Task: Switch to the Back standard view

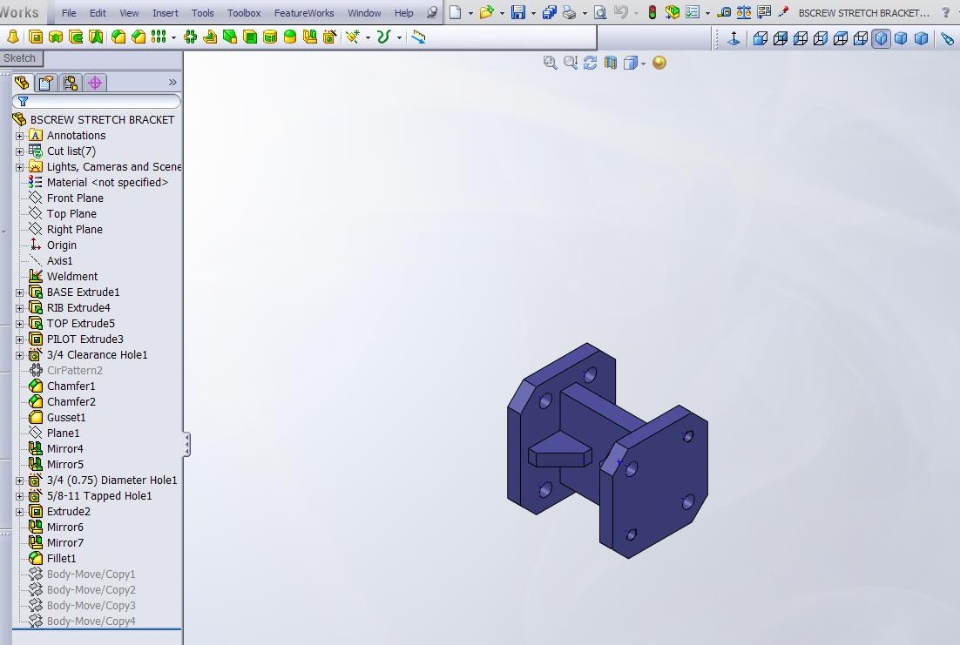Action: 781,39
